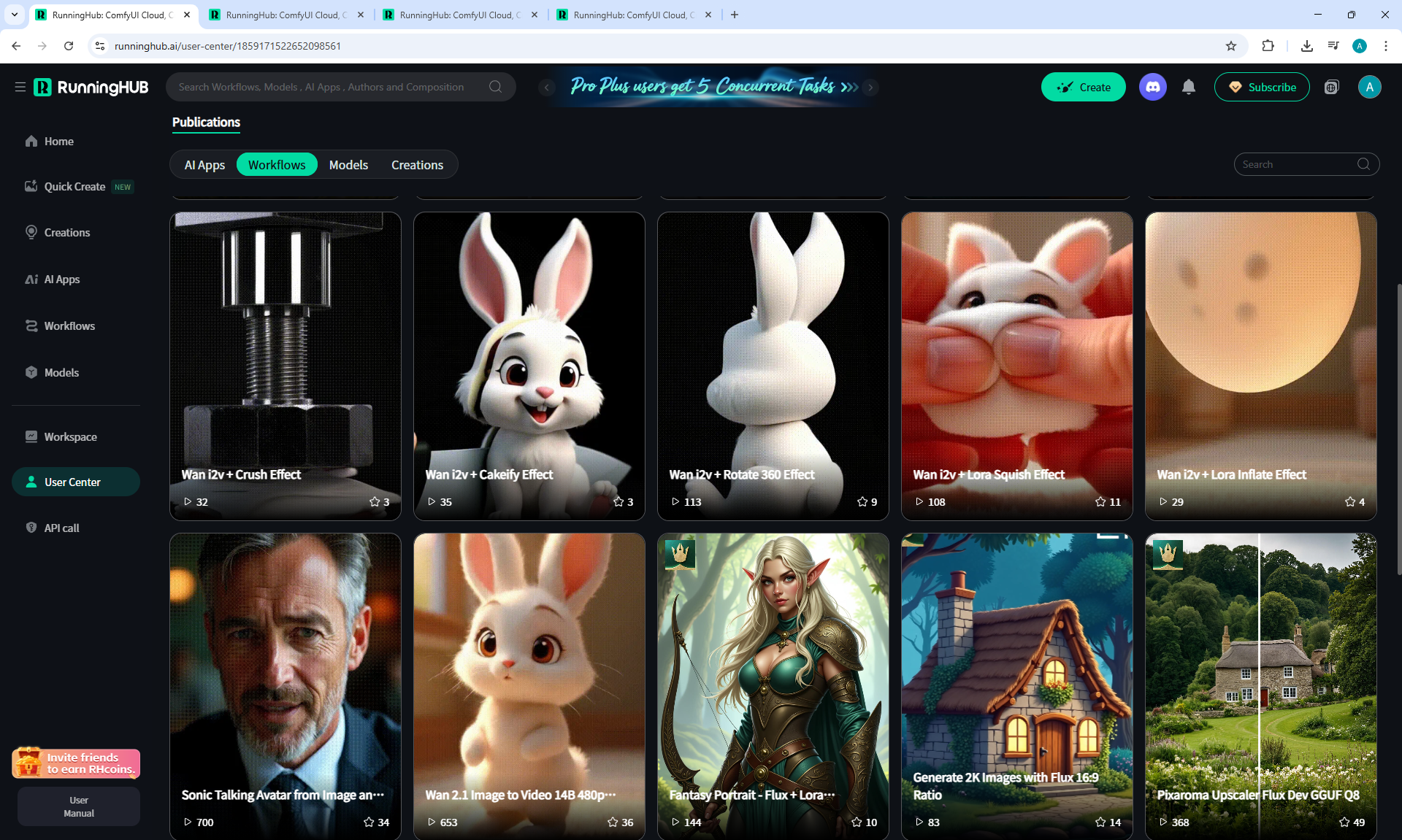Click the notifications bell icon
The image size is (1402, 840).
click(x=1189, y=87)
